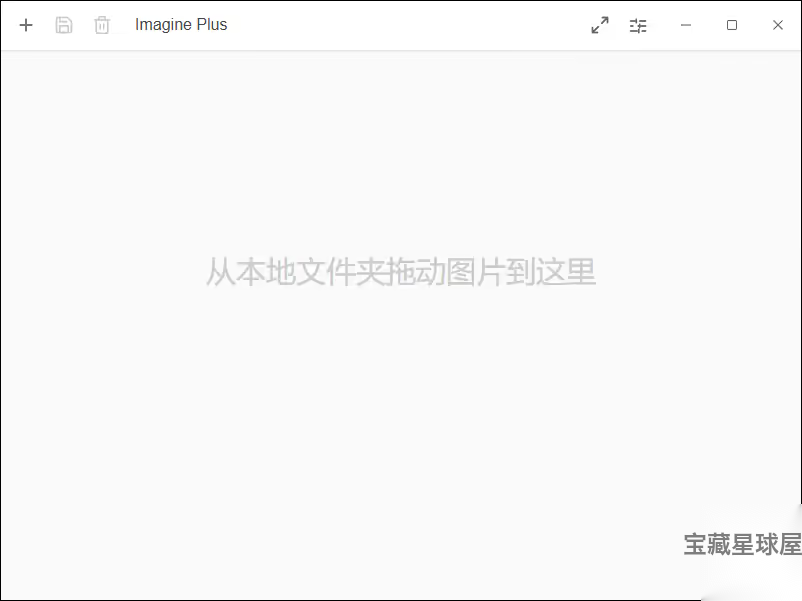
Task: Toggle fullscreen with the expand arrows icon
Action: (x=599, y=25)
